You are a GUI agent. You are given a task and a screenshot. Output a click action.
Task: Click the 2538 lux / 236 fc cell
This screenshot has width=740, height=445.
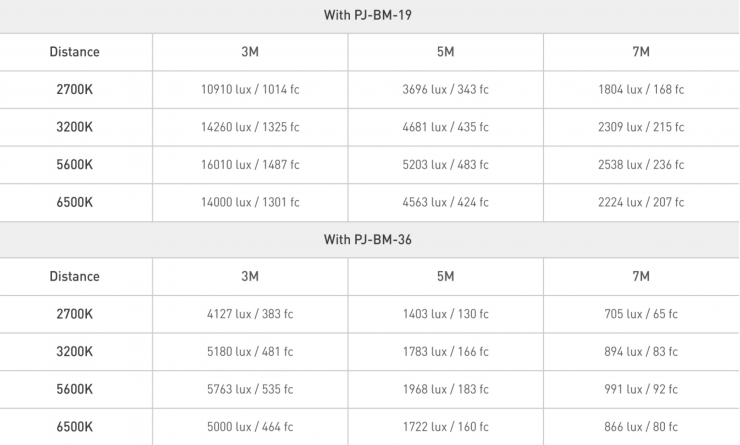641,165
